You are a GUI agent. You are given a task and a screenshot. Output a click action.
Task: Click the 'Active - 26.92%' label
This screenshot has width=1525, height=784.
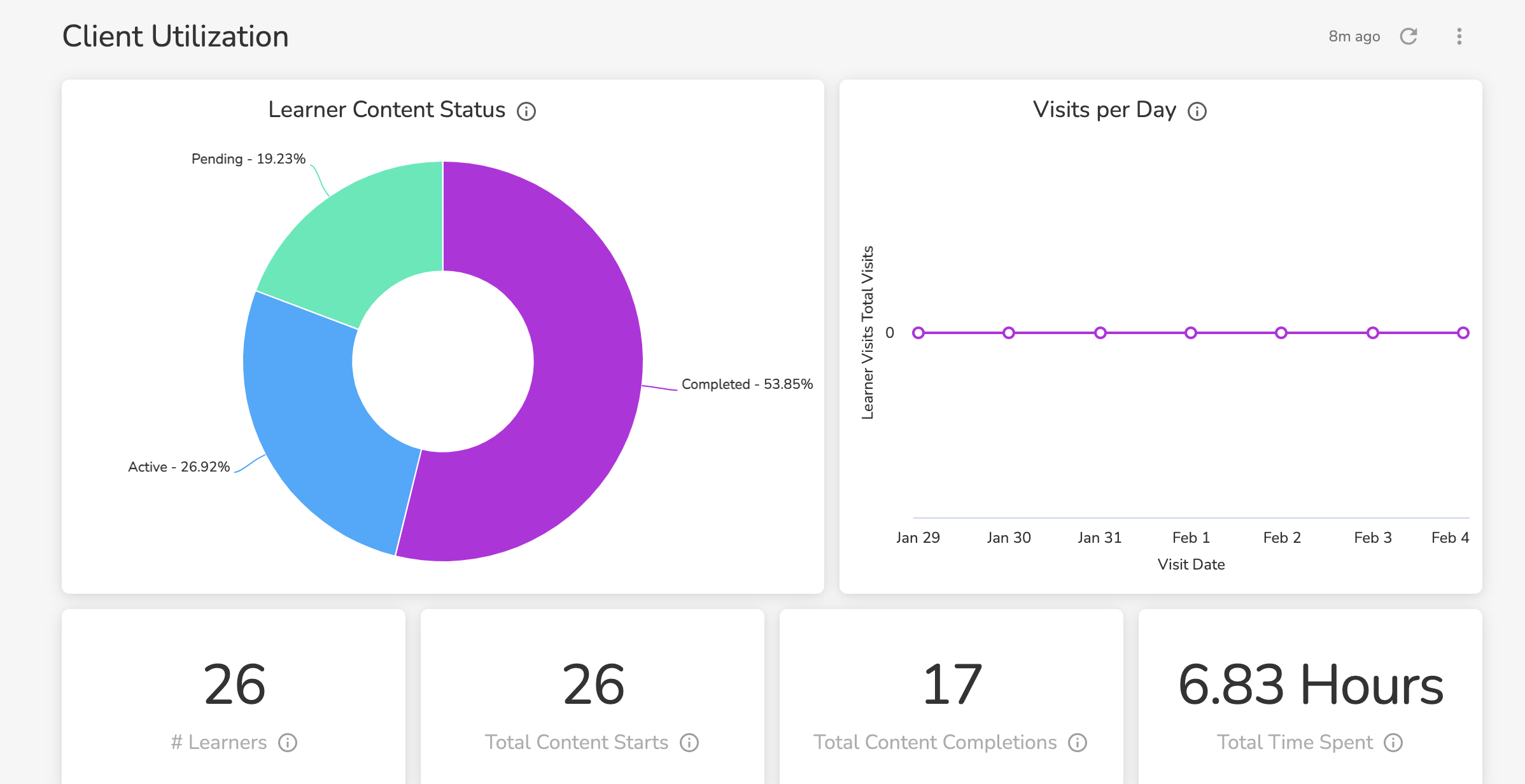(x=179, y=467)
